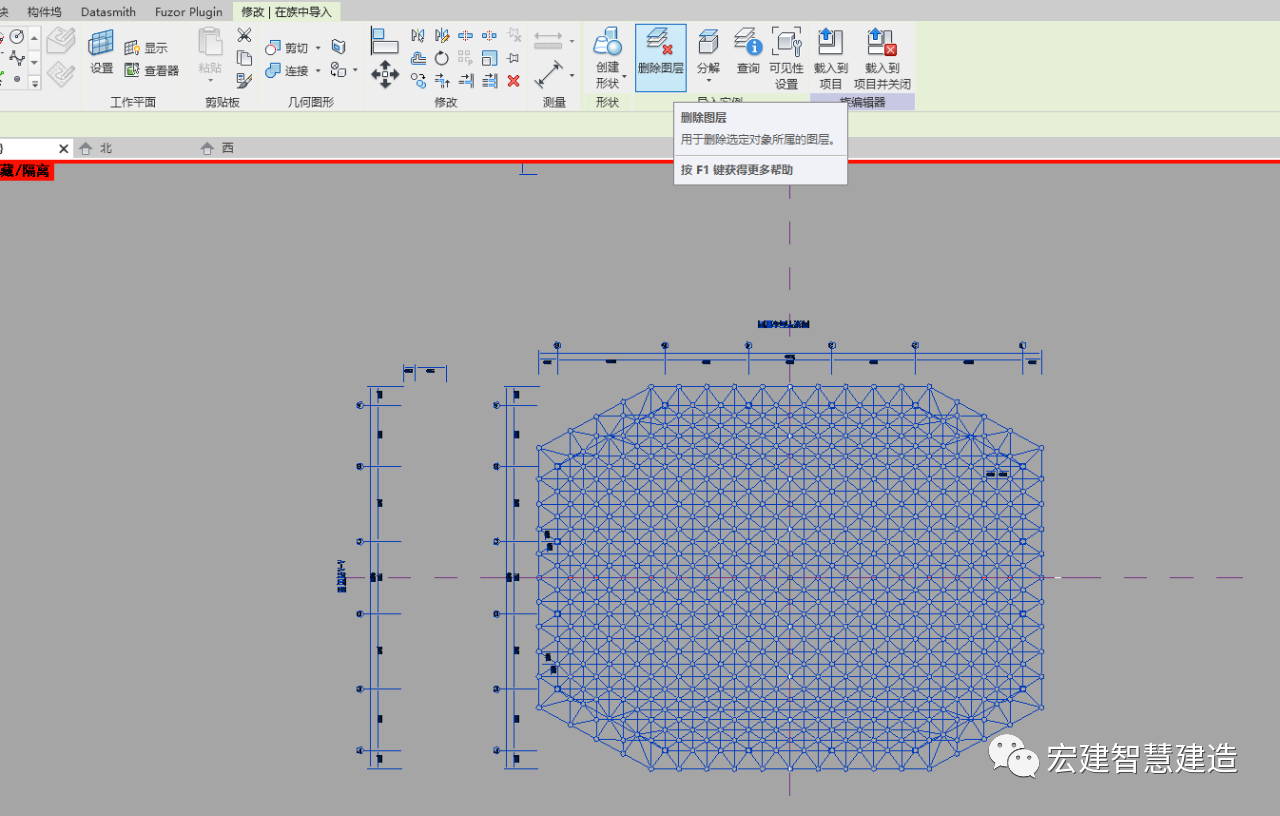Select the Scale tool
The height and width of the screenshot is (816, 1280).
pos(489,58)
